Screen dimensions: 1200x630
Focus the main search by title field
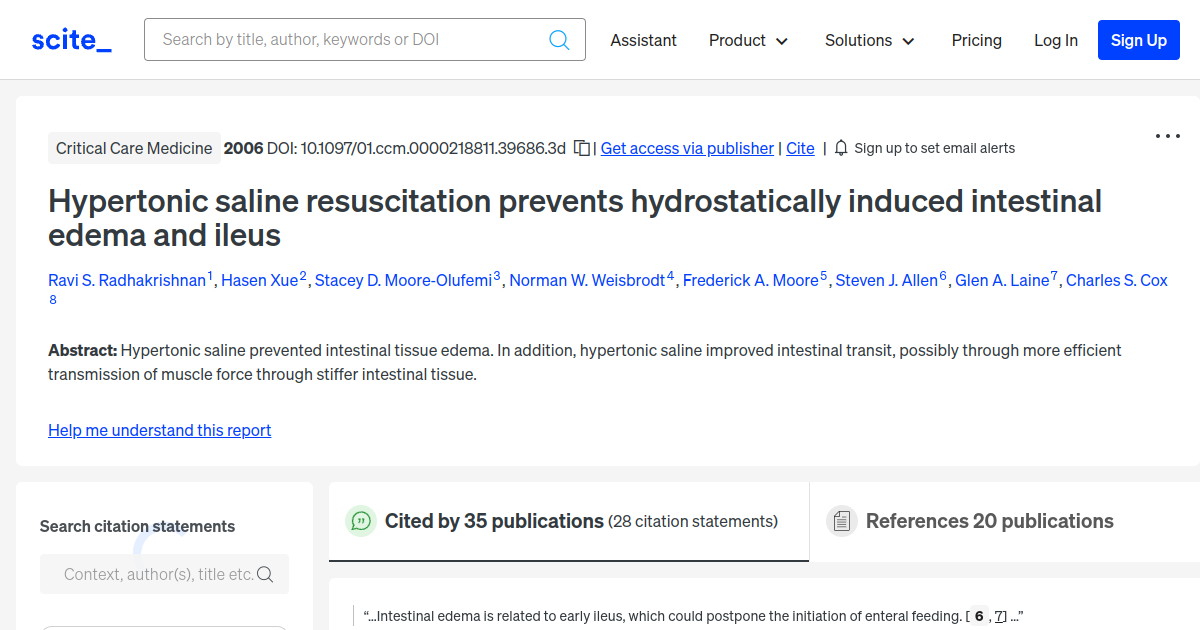(x=350, y=40)
